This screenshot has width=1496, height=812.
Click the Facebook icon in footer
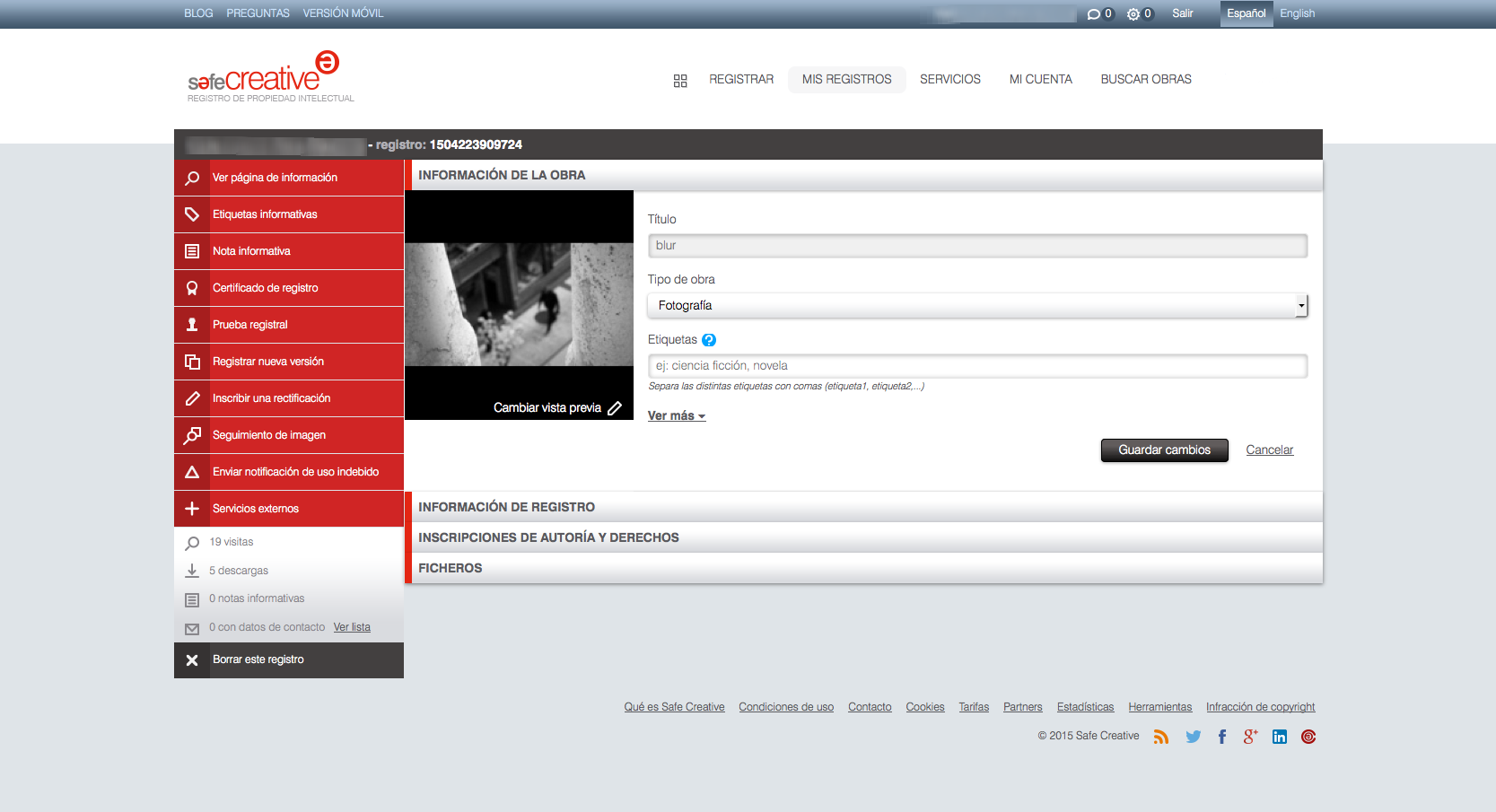pyautogui.click(x=1222, y=737)
